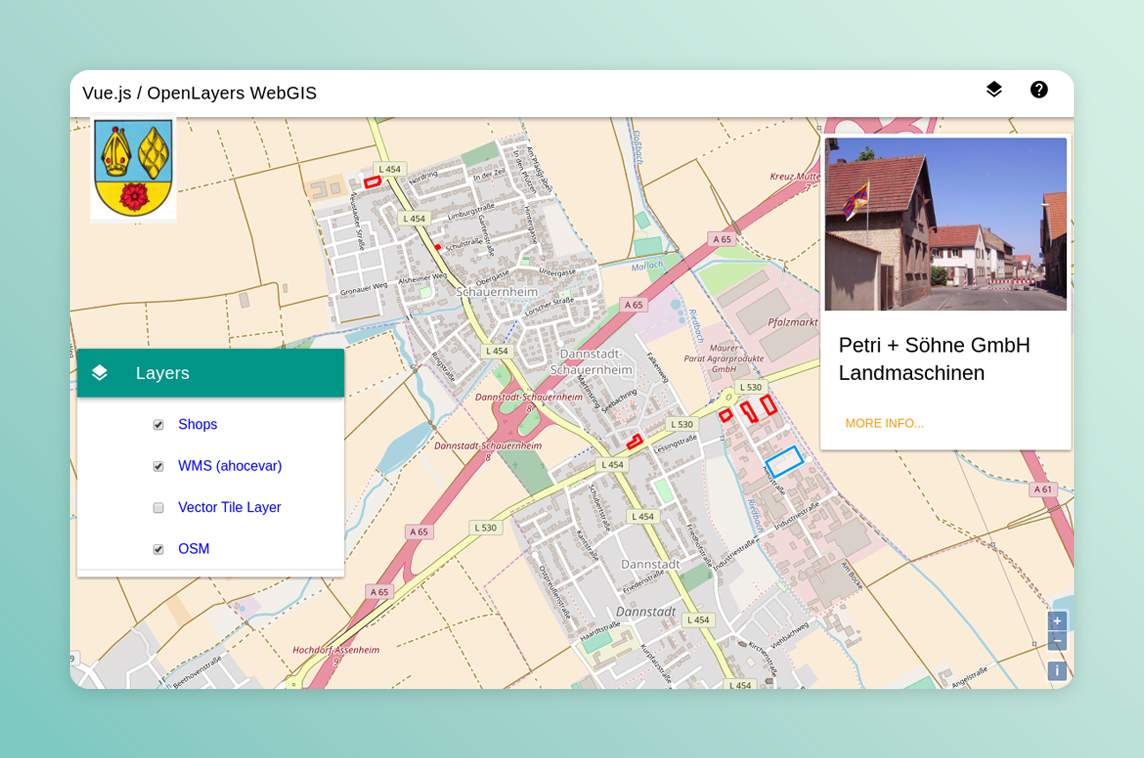Open map attribution info button
The image size is (1144, 758).
1057,671
